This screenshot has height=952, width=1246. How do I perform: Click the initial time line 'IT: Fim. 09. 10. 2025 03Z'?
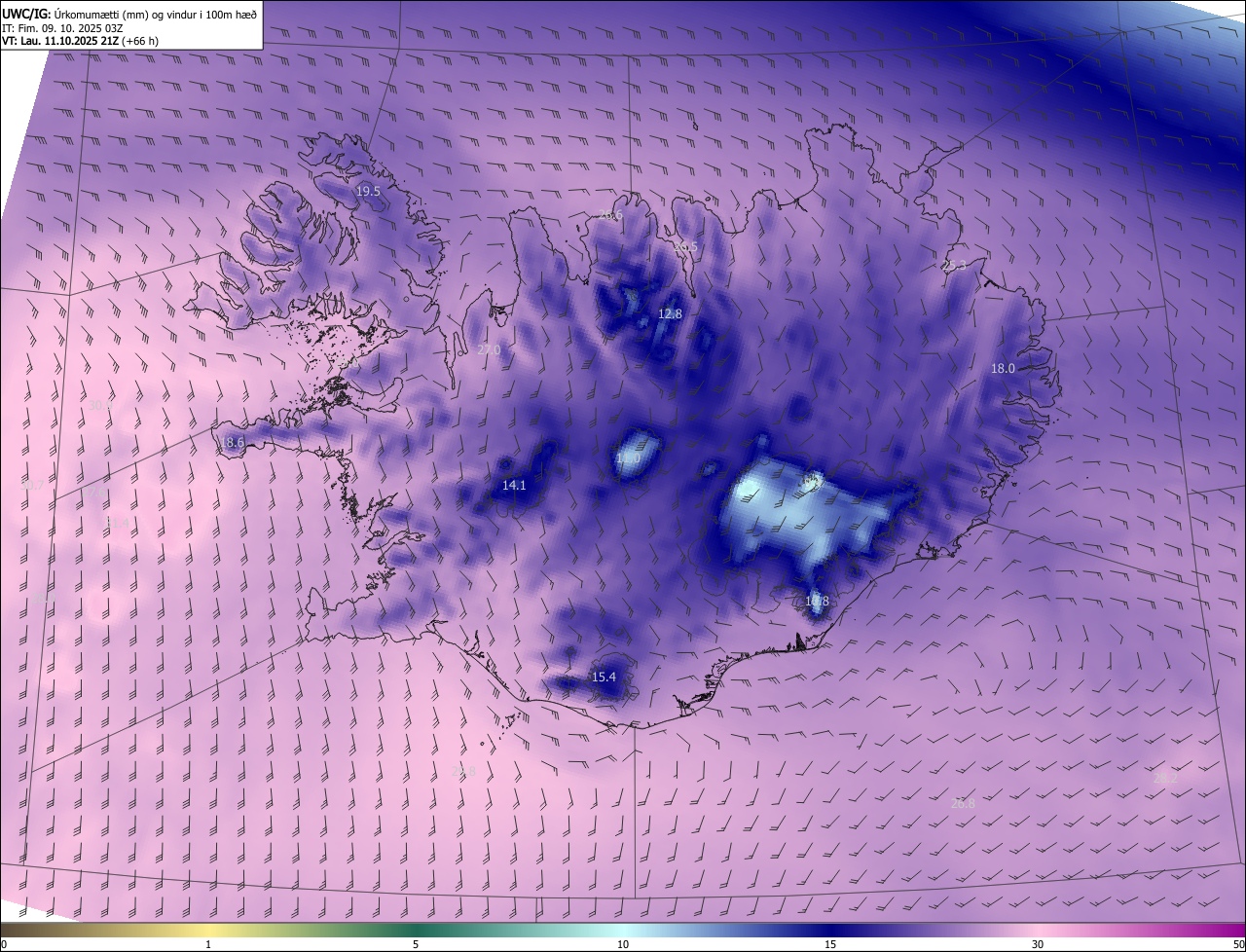click(x=61, y=28)
